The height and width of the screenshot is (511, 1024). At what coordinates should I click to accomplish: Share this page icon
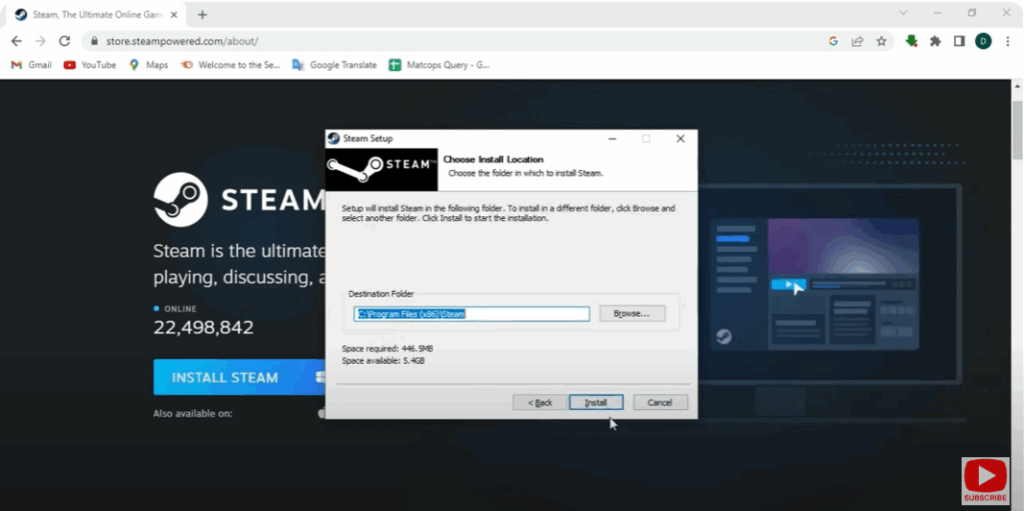coord(857,41)
